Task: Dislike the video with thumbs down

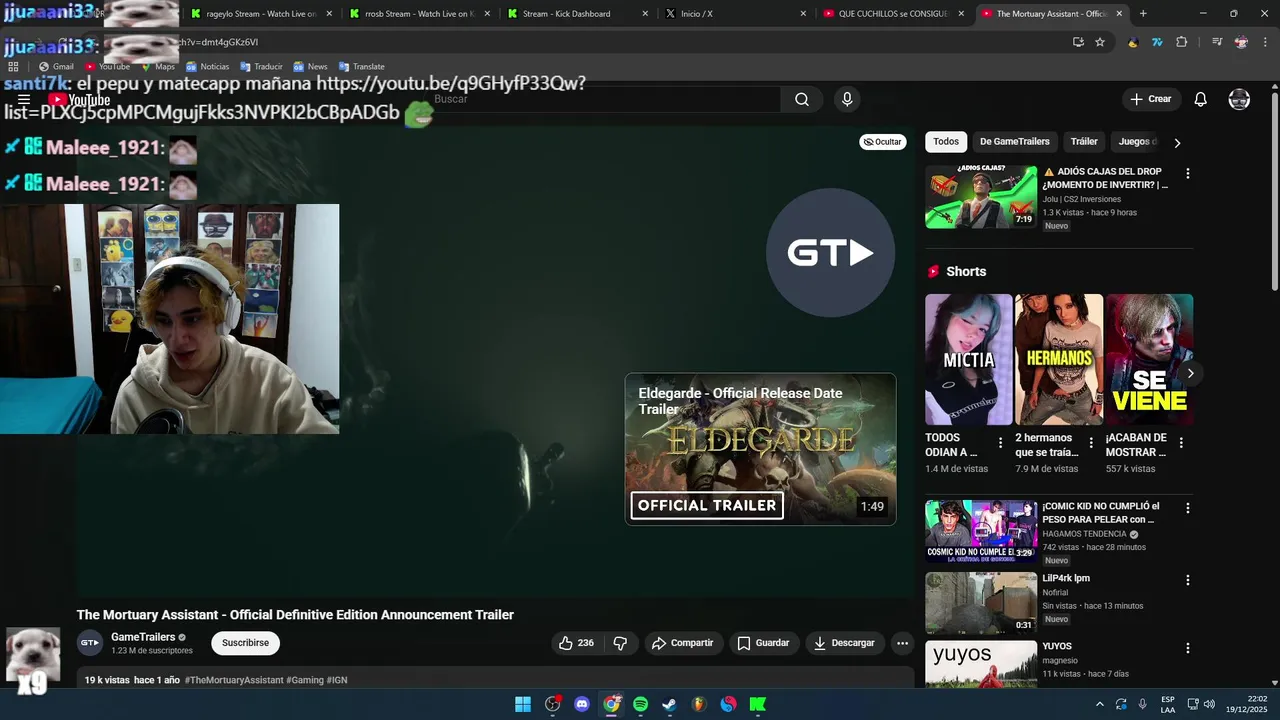Action: [x=620, y=643]
